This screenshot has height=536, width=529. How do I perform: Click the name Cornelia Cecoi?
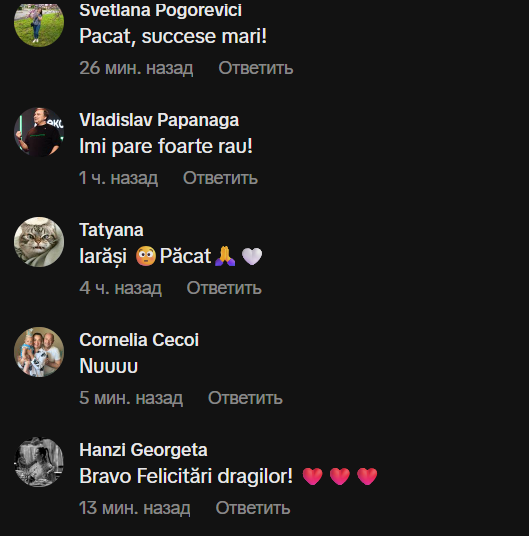click(139, 340)
